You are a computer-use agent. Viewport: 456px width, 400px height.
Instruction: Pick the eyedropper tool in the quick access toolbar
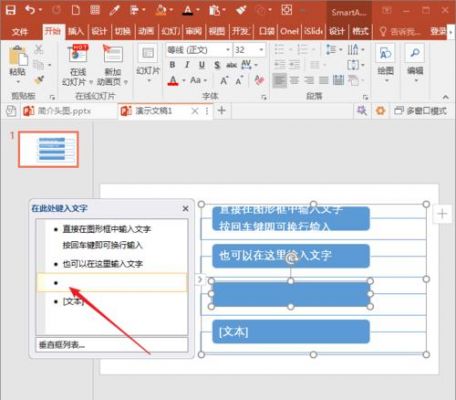coord(114,10)
